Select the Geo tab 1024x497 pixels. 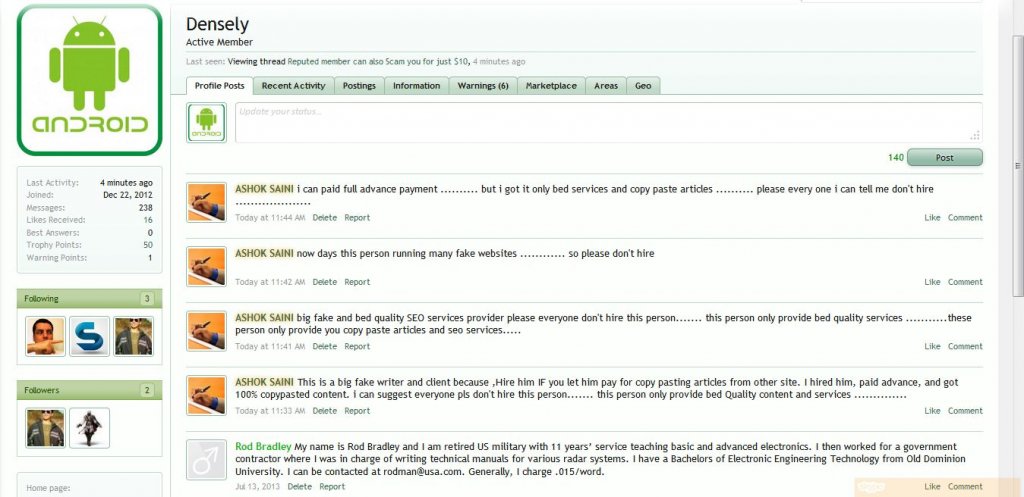point(643,86)
